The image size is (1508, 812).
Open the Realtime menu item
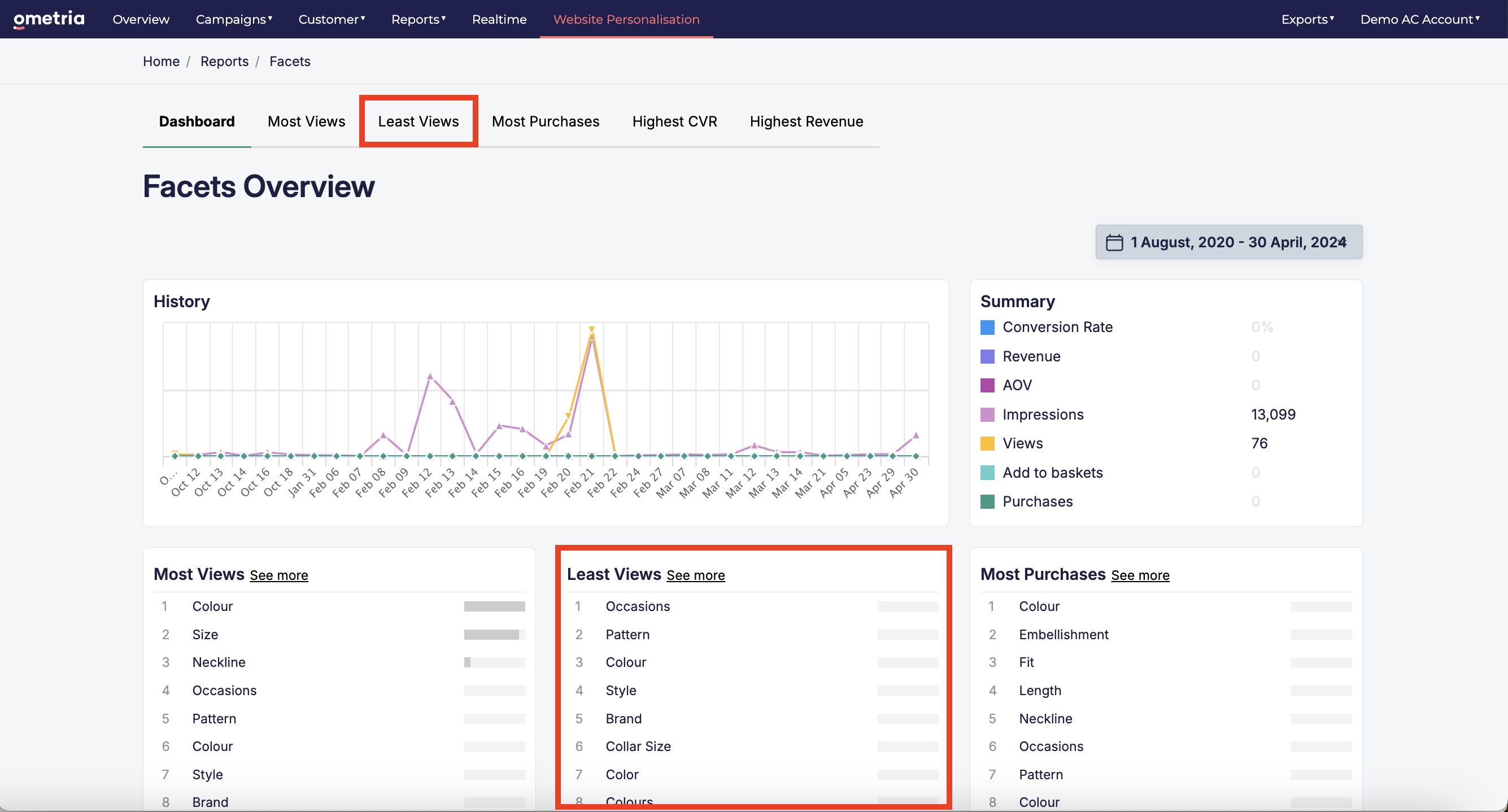499,19
